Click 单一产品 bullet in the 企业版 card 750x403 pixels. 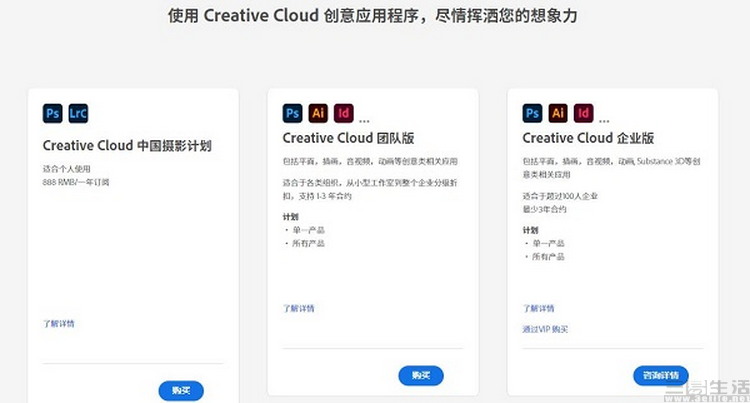click(x=549, y=244)
